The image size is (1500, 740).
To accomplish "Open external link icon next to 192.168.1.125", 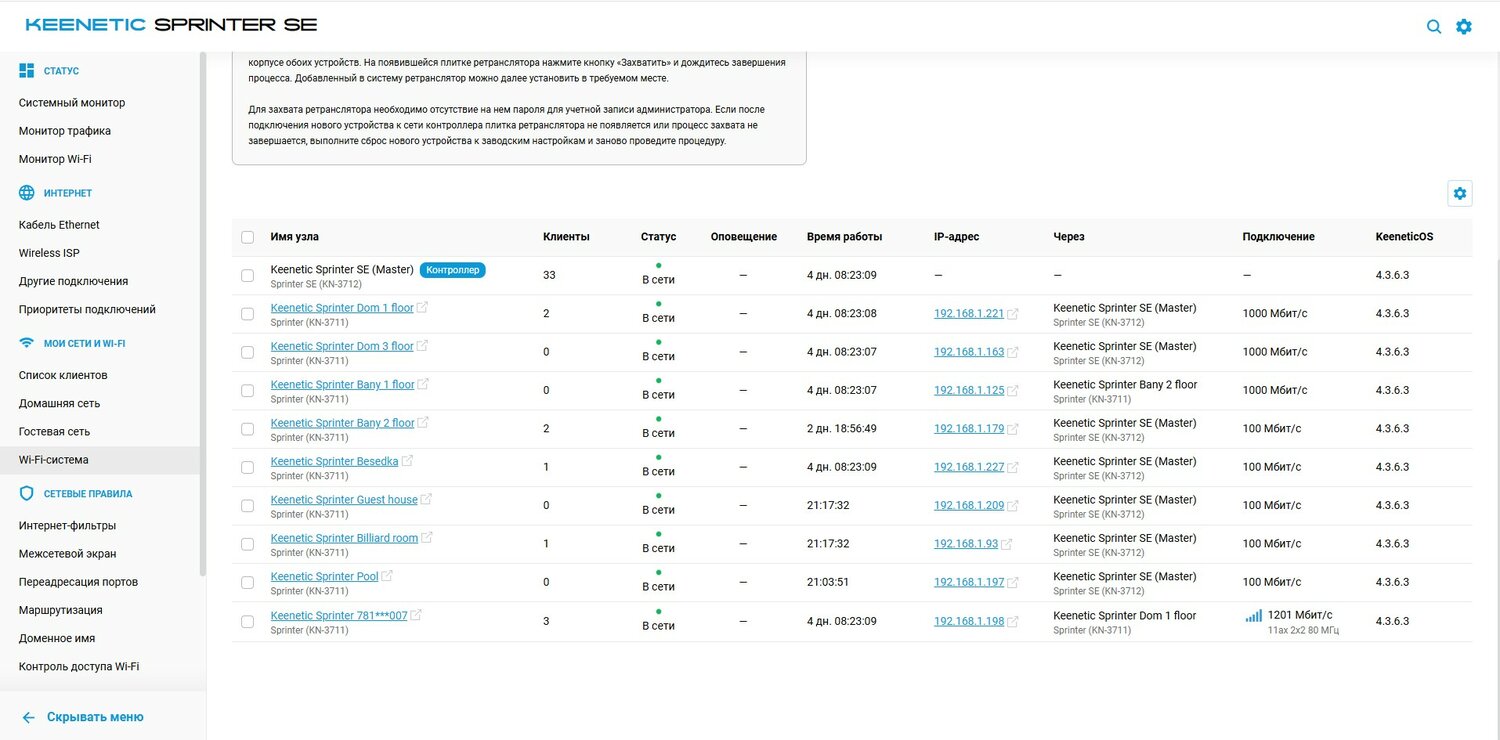I will (x=1013, y=390).
